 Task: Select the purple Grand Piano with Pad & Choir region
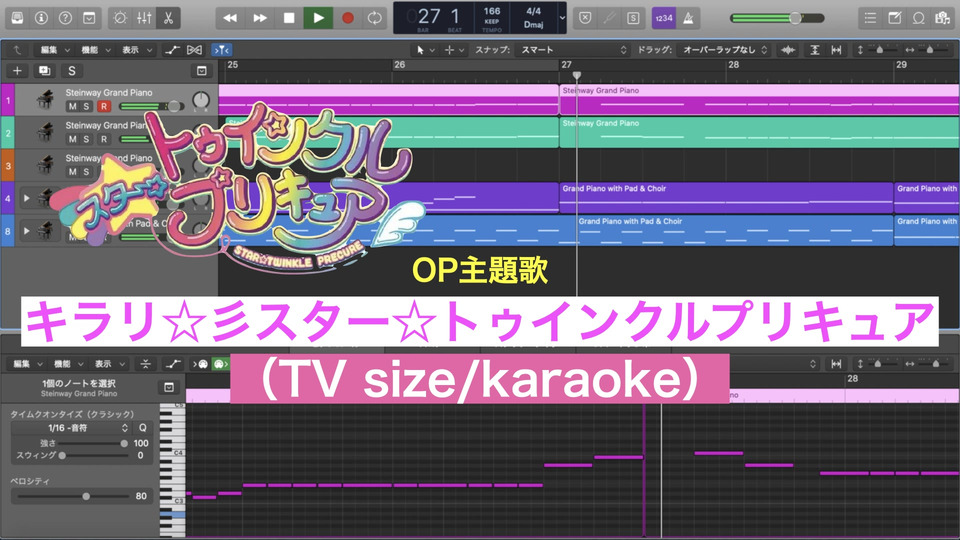pos(726,198)
